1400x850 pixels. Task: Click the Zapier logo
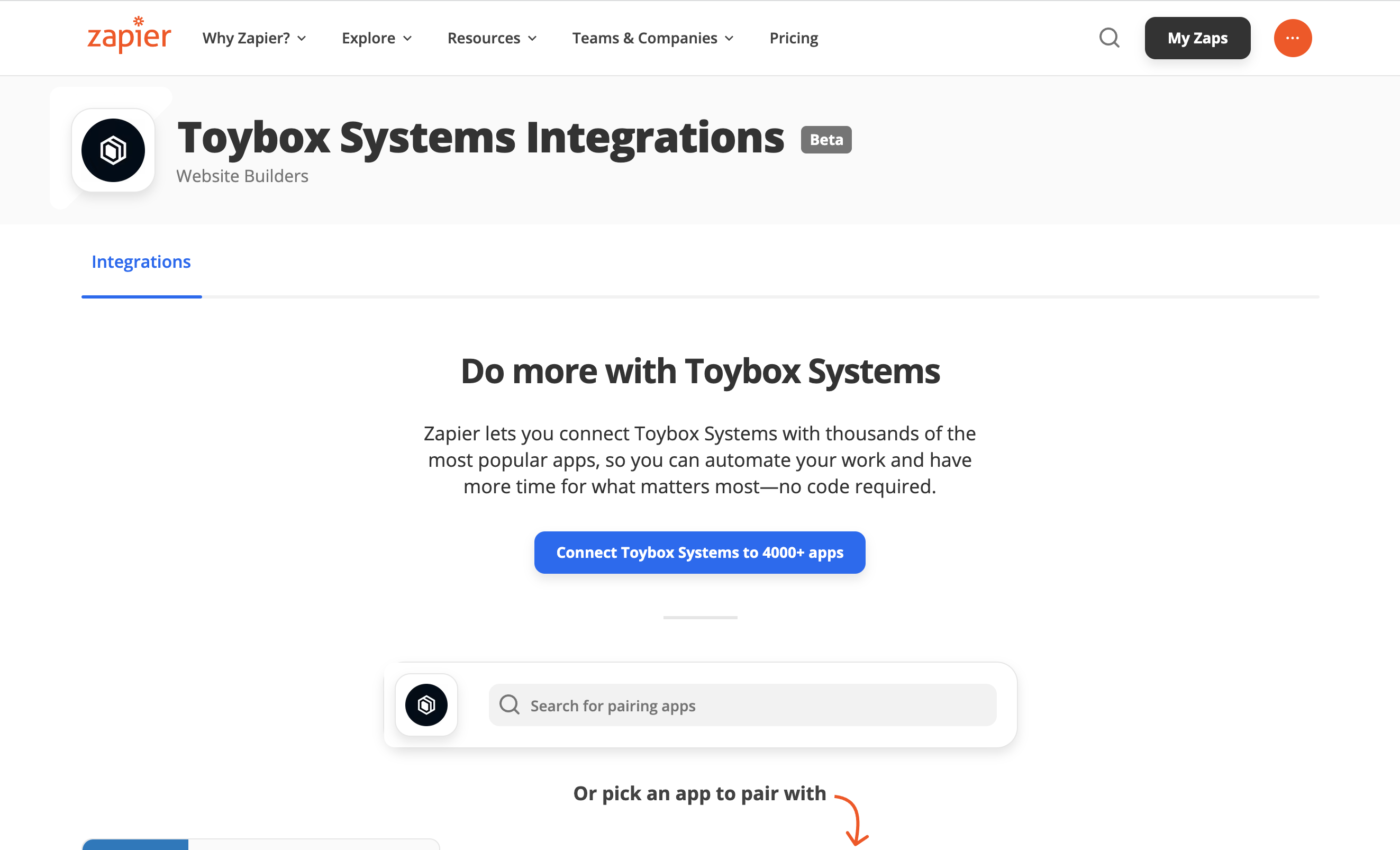[x=129, y=36]
